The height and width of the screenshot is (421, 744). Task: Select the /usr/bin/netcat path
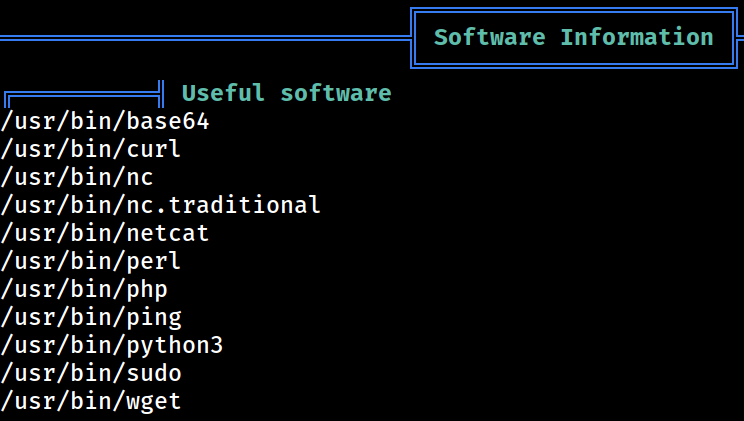pos(105,233)
